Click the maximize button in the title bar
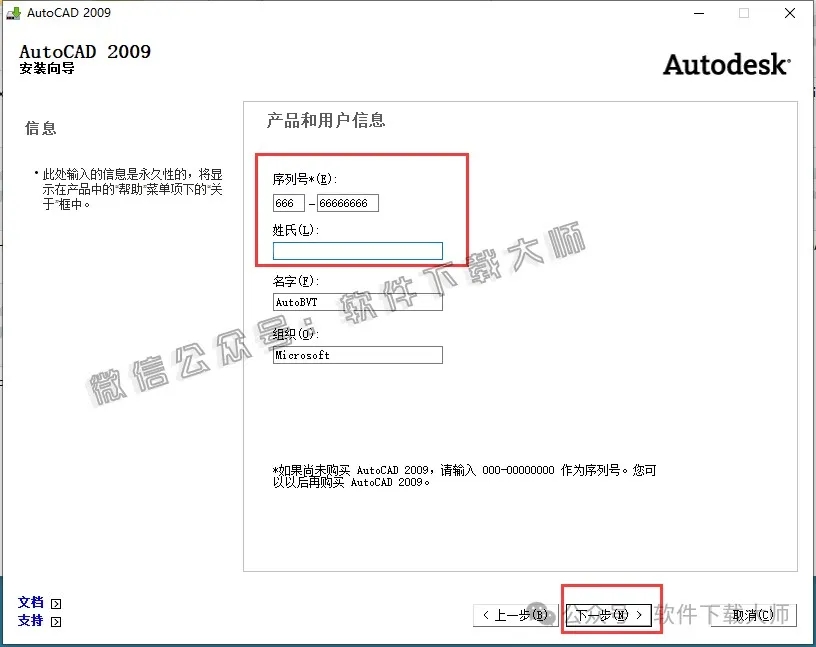The height and width of the screenshot is (647, 816). pyautogui.click(x=742, y=14)
